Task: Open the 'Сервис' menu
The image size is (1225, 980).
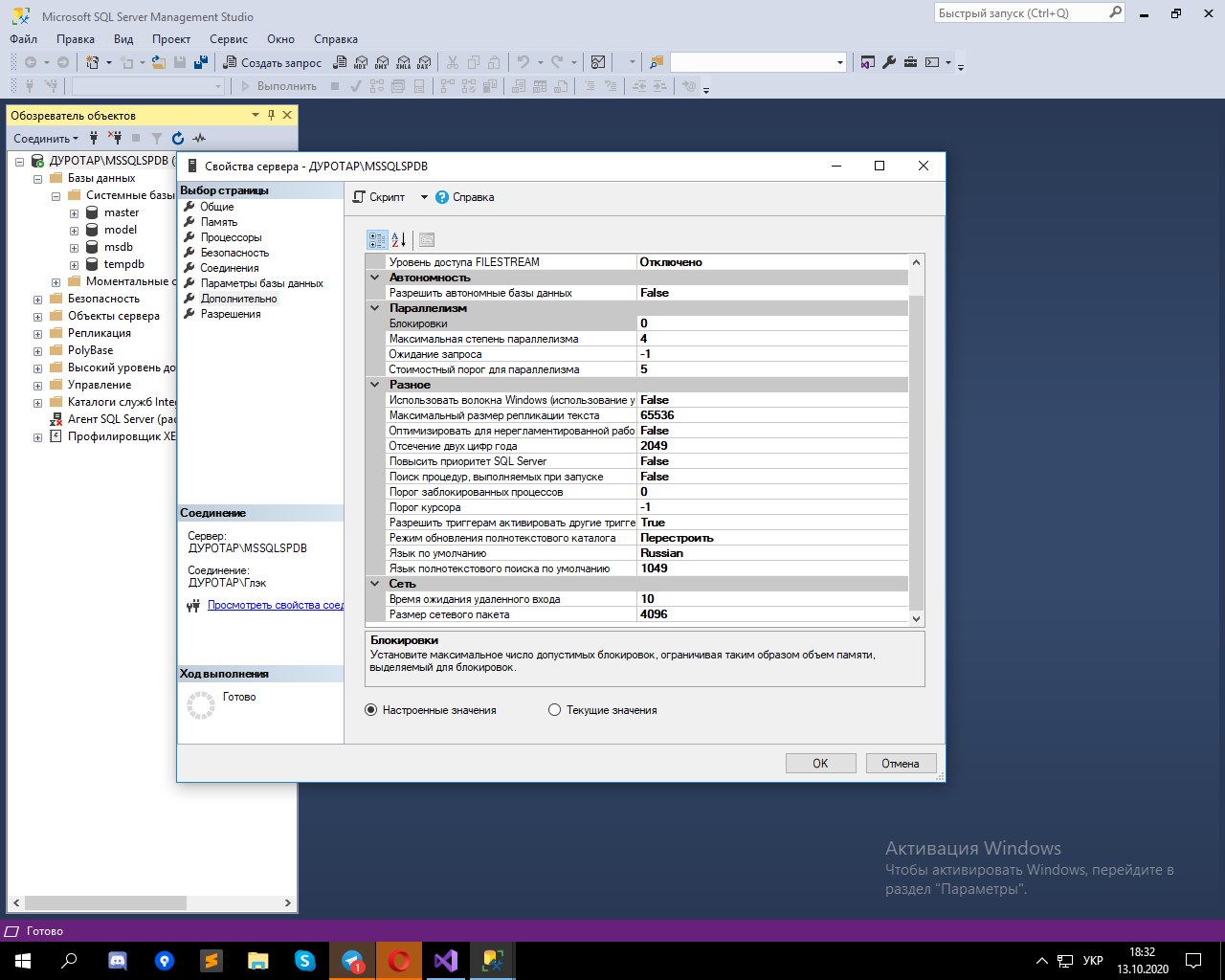Action: pyautogui.click(x=229, y=39)
